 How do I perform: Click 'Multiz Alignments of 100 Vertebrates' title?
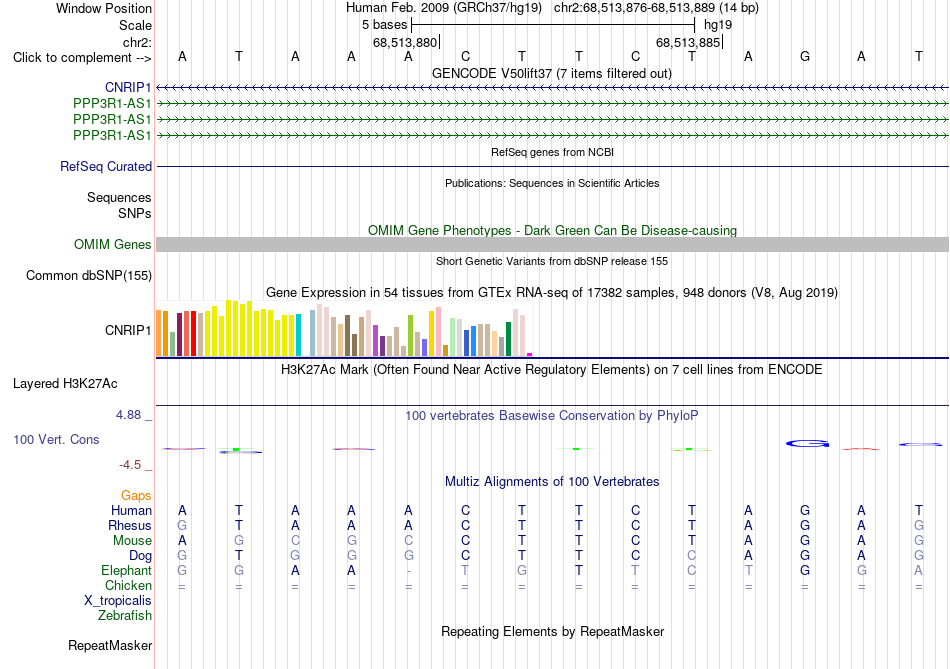tap(552, 482)
